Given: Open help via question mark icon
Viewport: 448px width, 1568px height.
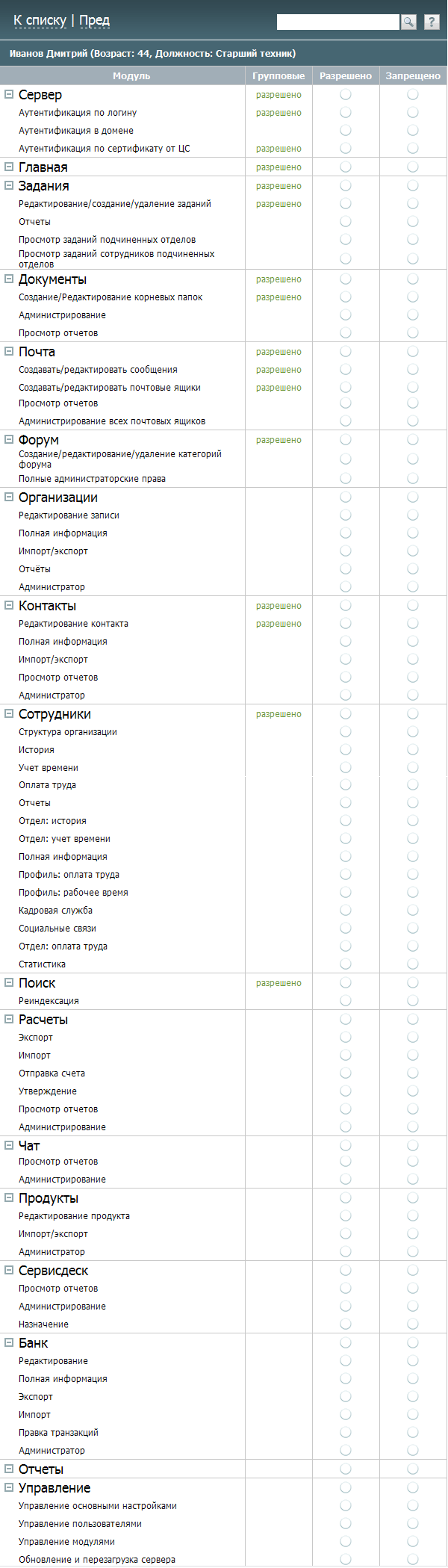Looking at the screenshot, I should pyautogui.click(x=432, y=22).
